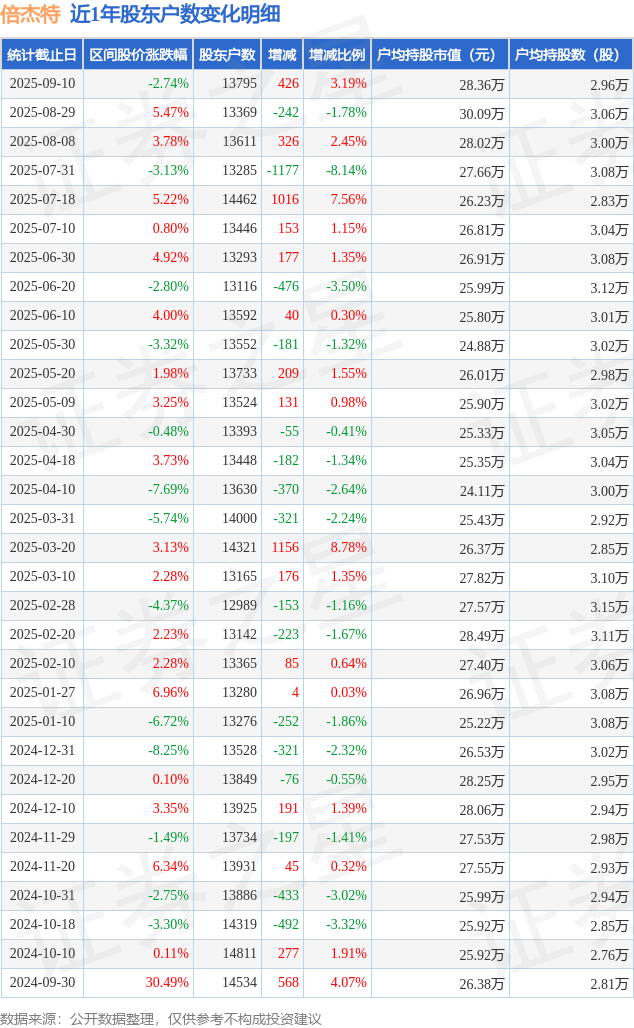
Task: Click the 8.78% change ratio cell
Action: pyautogui.click(x=349, y=547)
